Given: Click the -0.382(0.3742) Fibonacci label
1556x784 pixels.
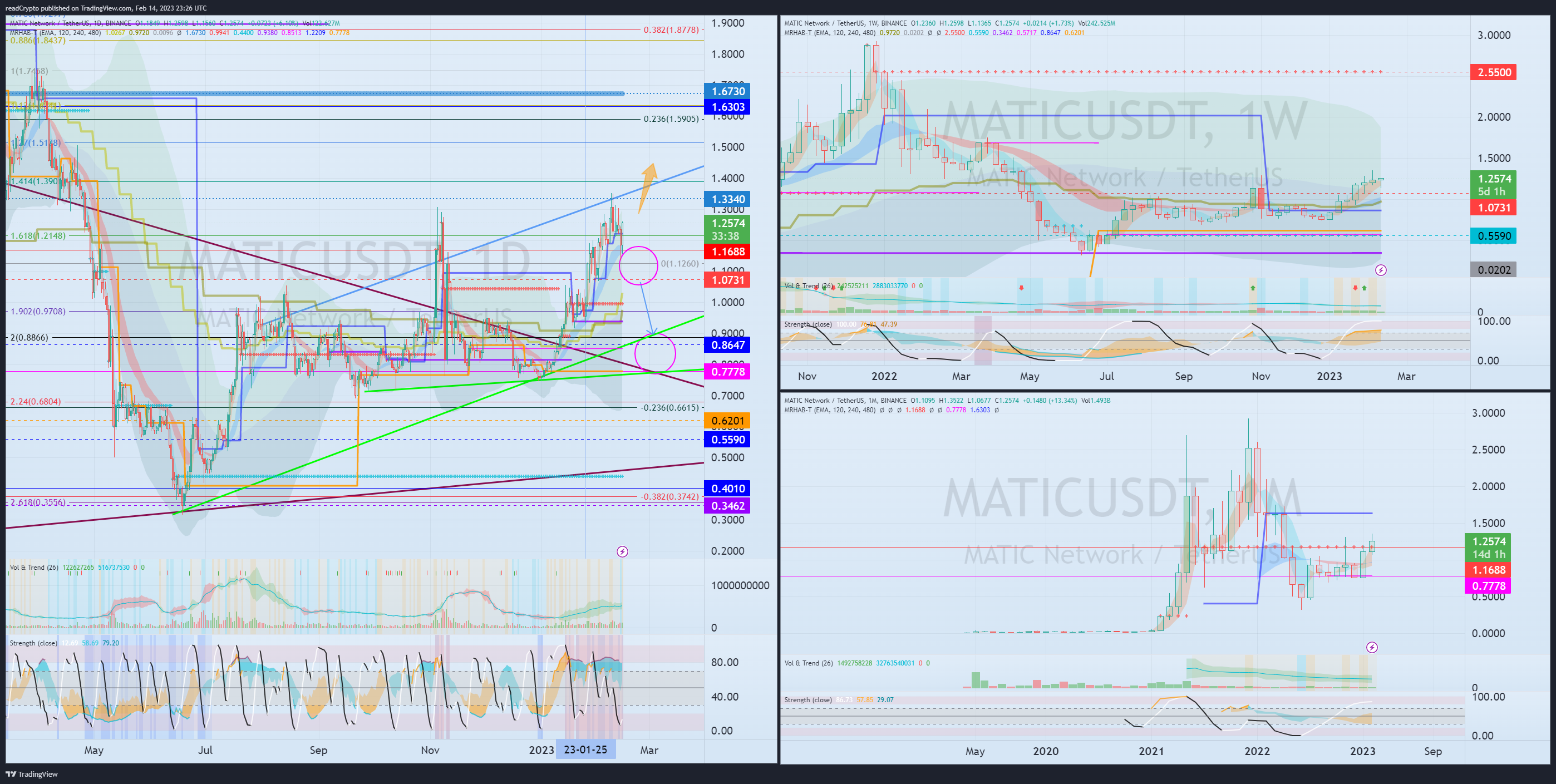Looking at the screenshot, I should tap(670, 496).
